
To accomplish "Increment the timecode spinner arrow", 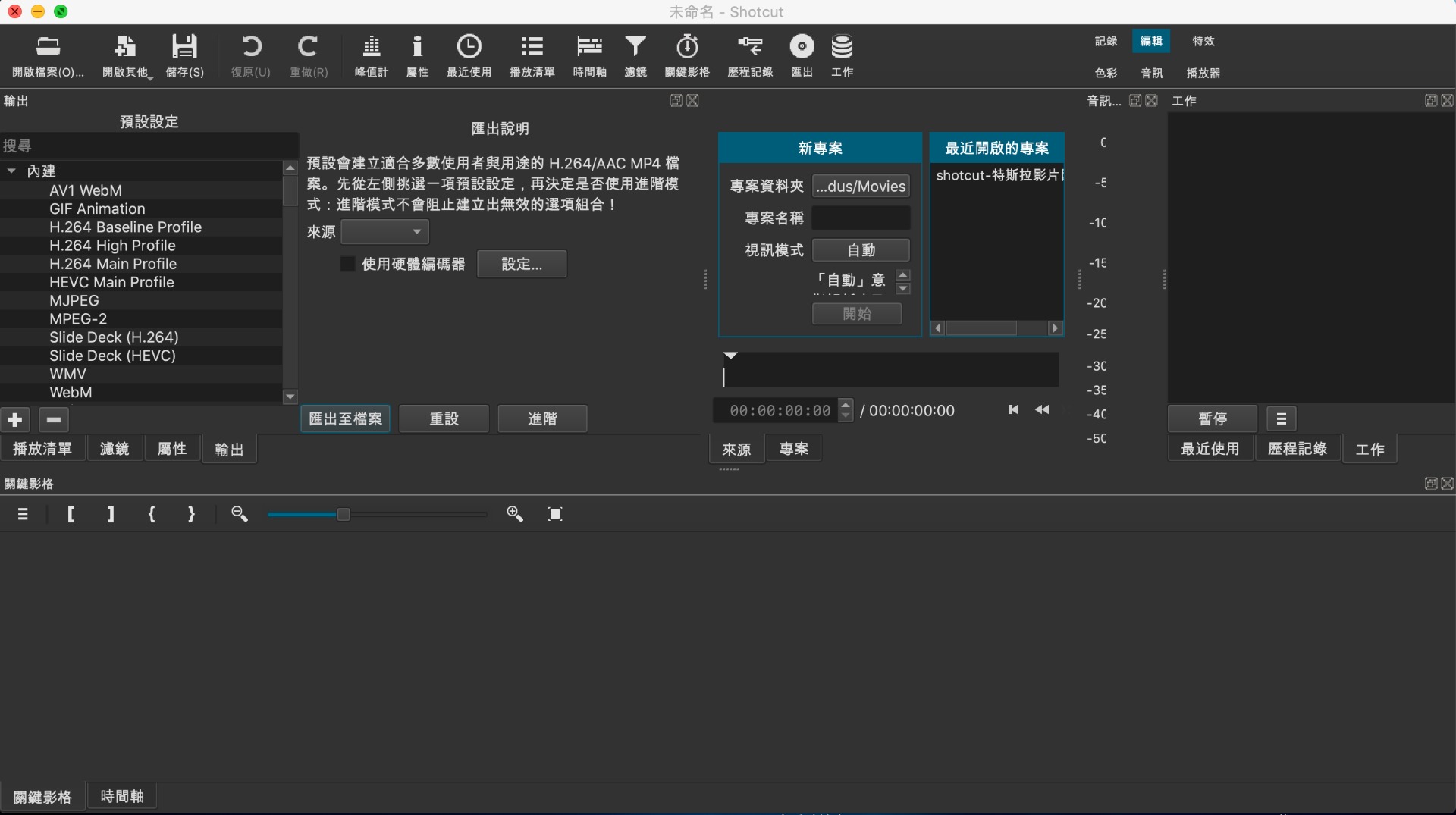I will [846, 405].
